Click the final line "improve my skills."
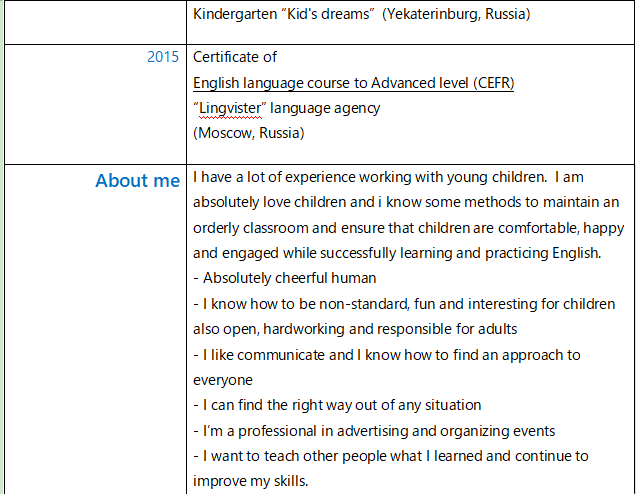The height and width of the screenshot is (494, 636). (x=251, y=480)
